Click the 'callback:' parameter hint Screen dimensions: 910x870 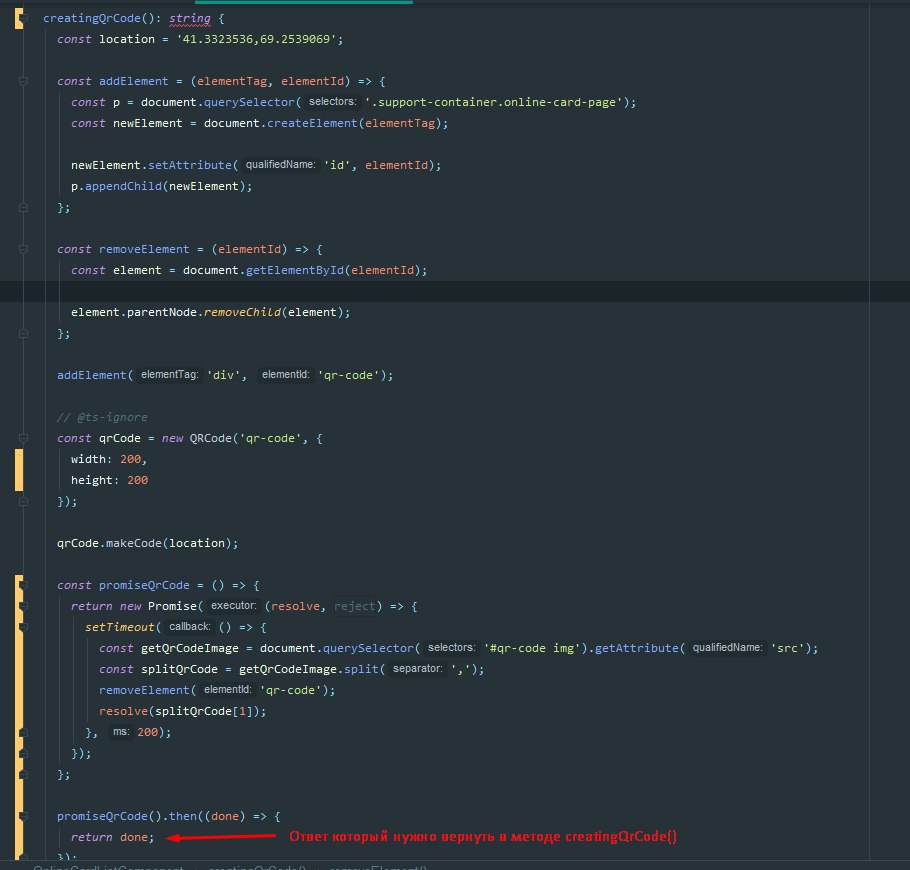[189, 627]
